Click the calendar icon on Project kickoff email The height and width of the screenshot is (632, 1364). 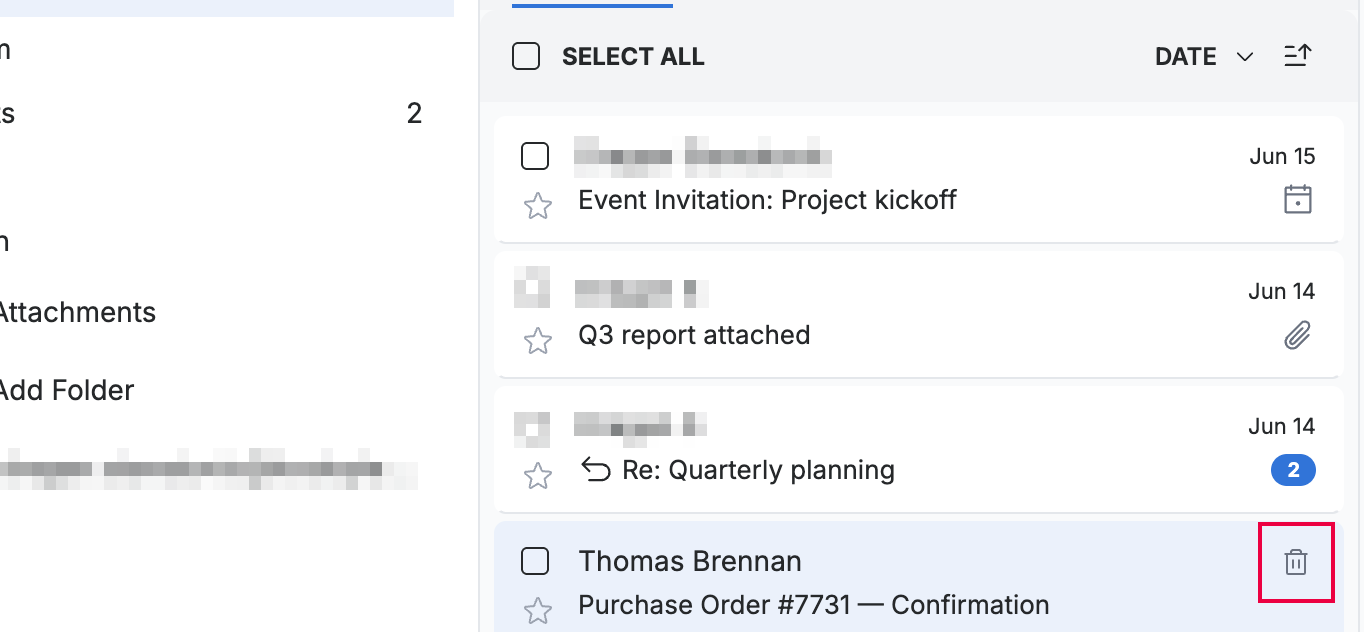[x=1297, y=199]
